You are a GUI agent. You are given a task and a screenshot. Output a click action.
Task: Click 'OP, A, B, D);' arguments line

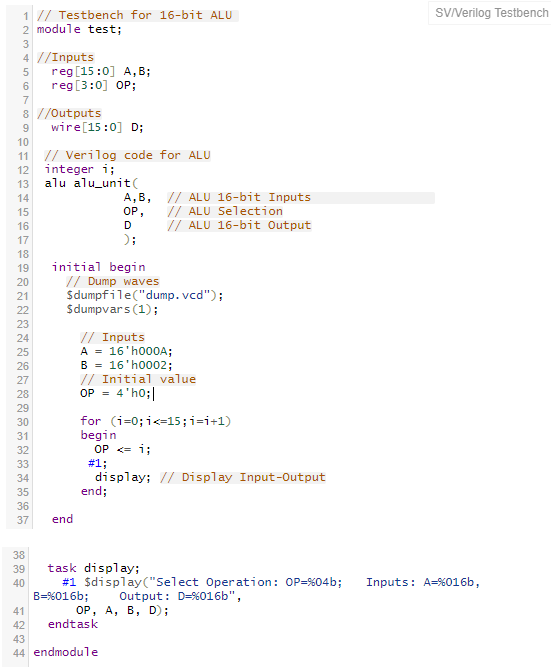(x=123, y=610)
